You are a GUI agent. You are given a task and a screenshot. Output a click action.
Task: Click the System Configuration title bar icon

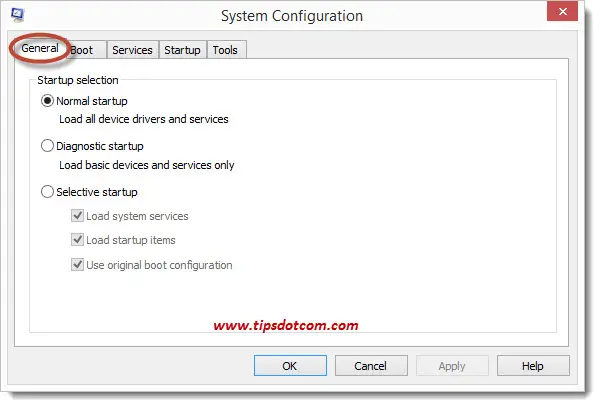pyautogui.click(x=18, y=15)
